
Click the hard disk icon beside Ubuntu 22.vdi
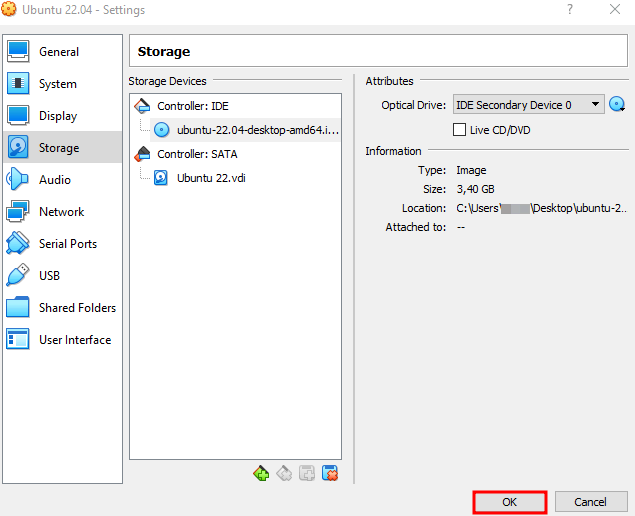pos(161,178)
